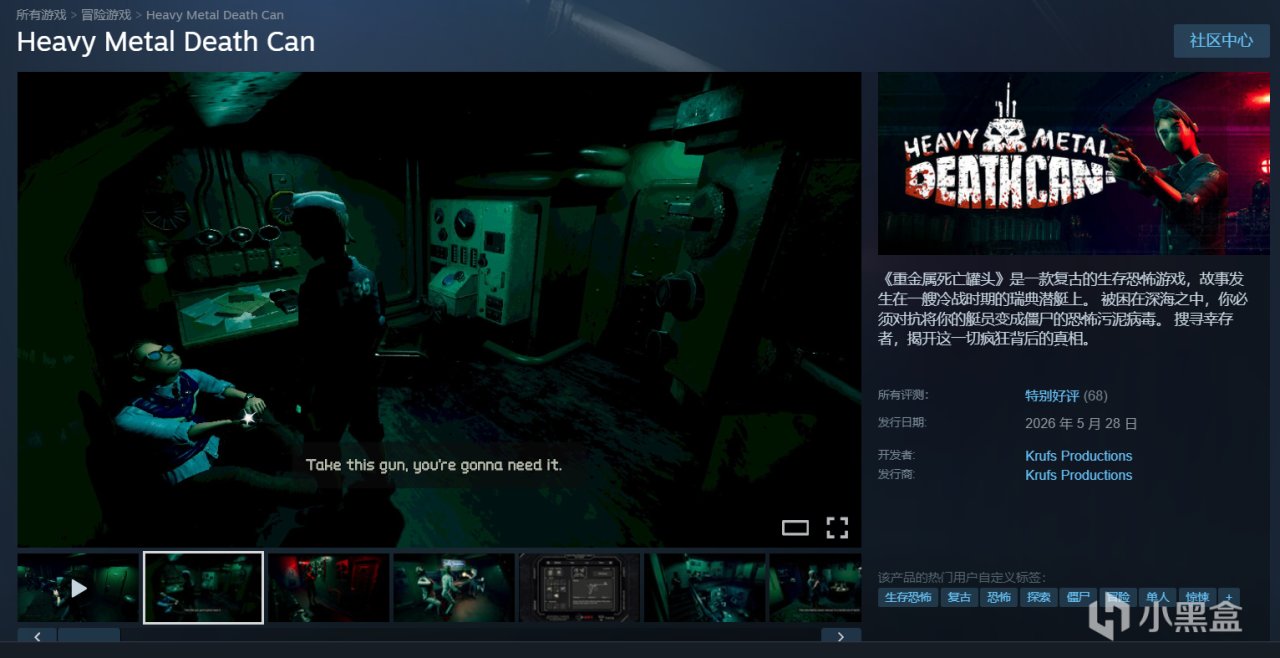This screenshot has height=658, width=1280.
Task: Select the inventory device screenshot thumbnail
Action: pos(579,588)
